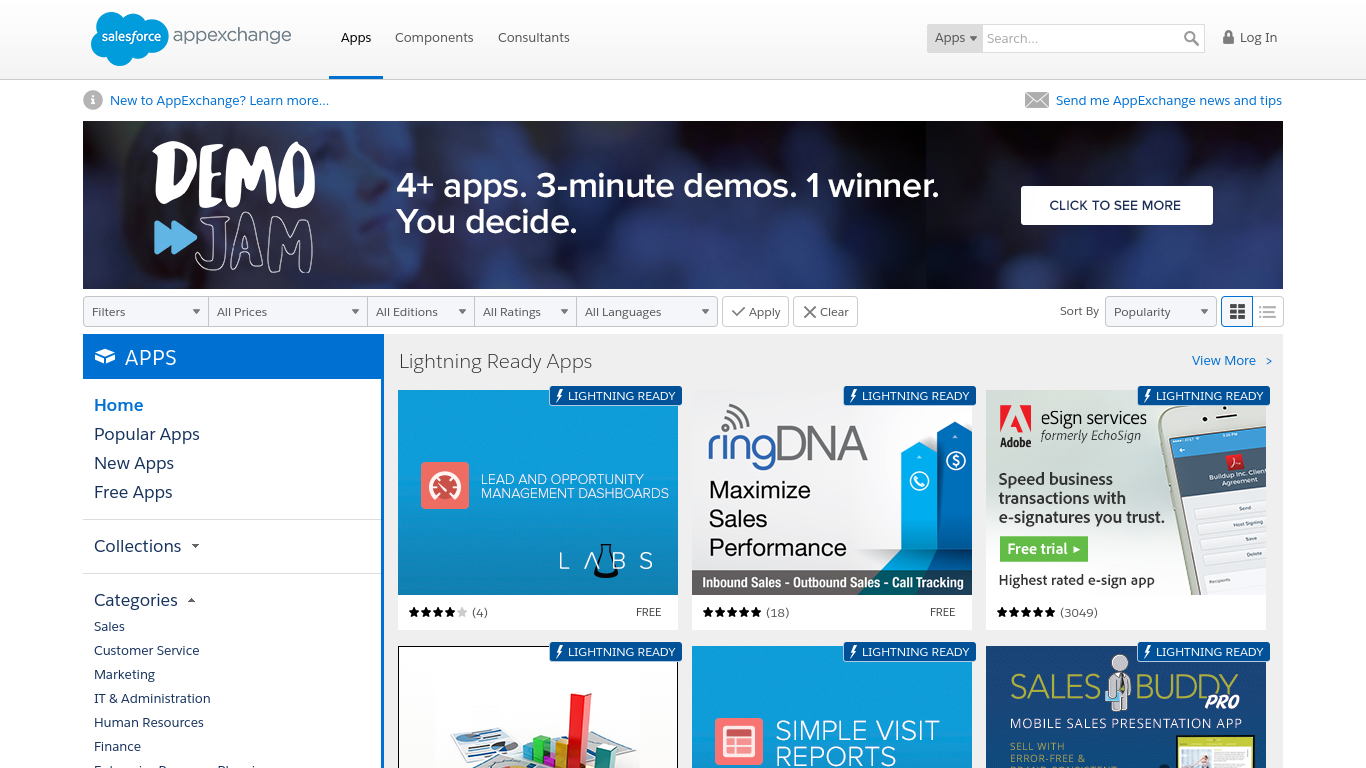This screenshot has height=768, width=1366.
Task: Click the Lightning Ready badge on the eSign card
Action: 1204,396
